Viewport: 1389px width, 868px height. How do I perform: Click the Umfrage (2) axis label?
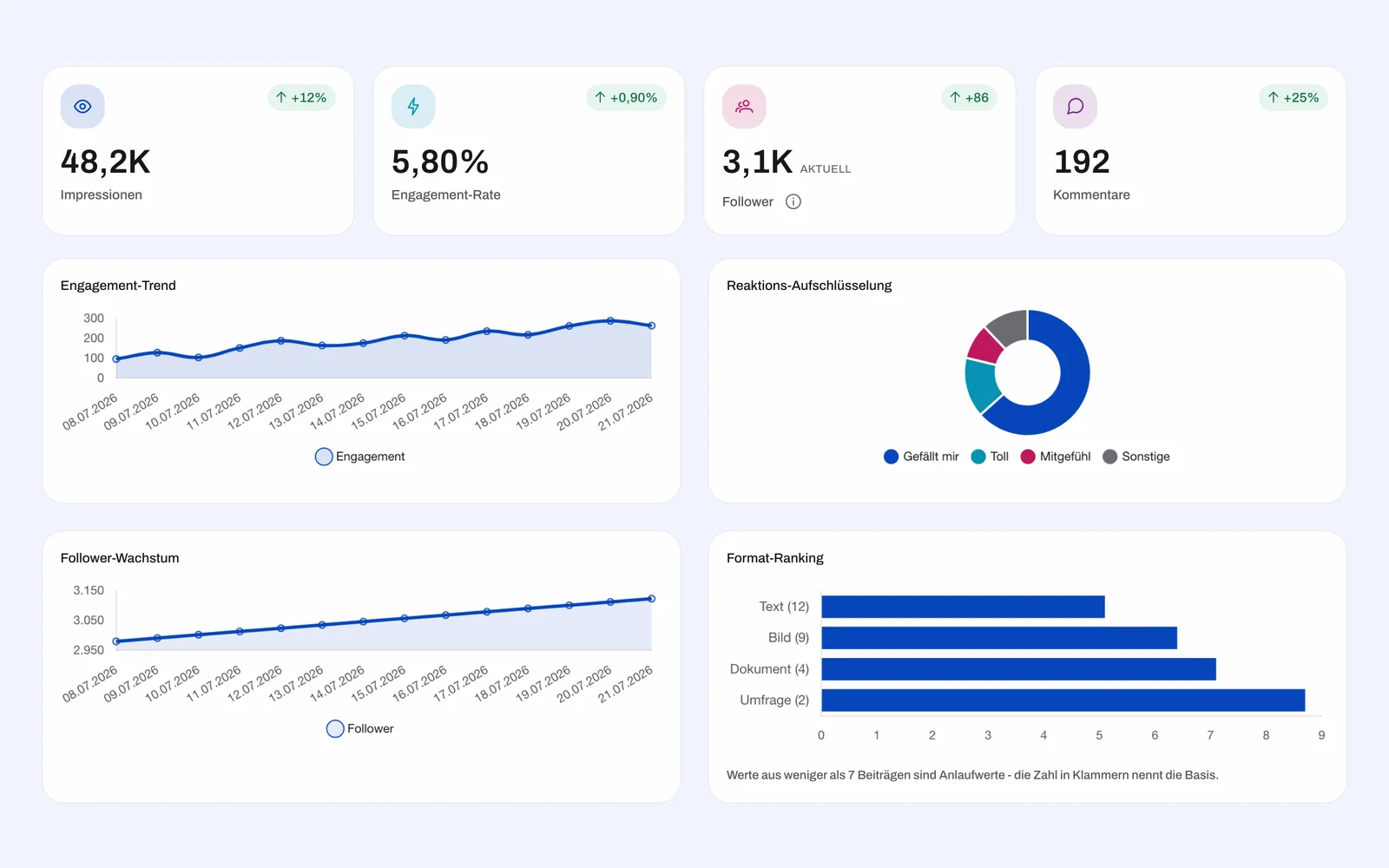(774, 700)
